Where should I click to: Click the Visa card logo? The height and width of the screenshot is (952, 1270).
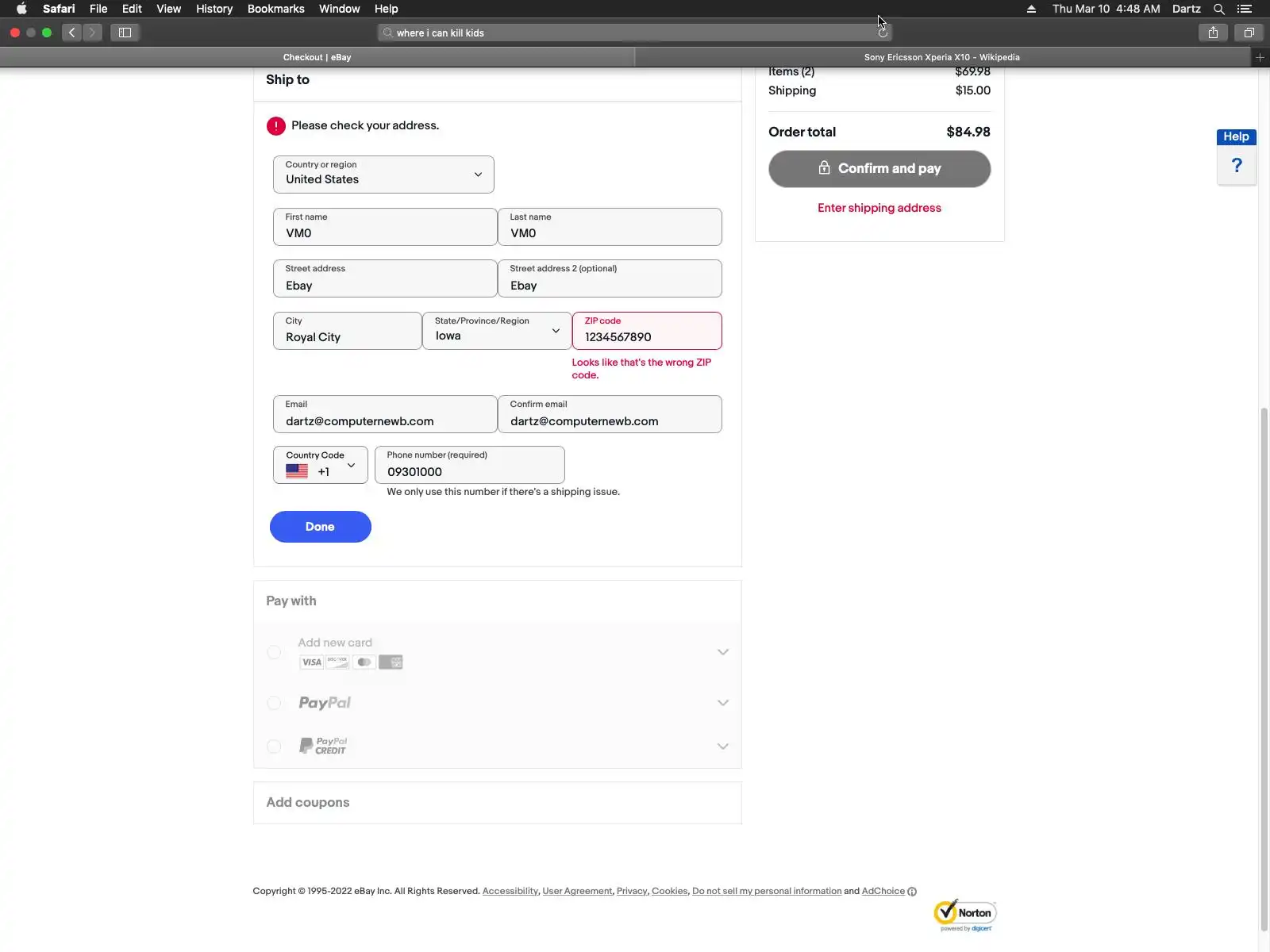click(311, 662)
